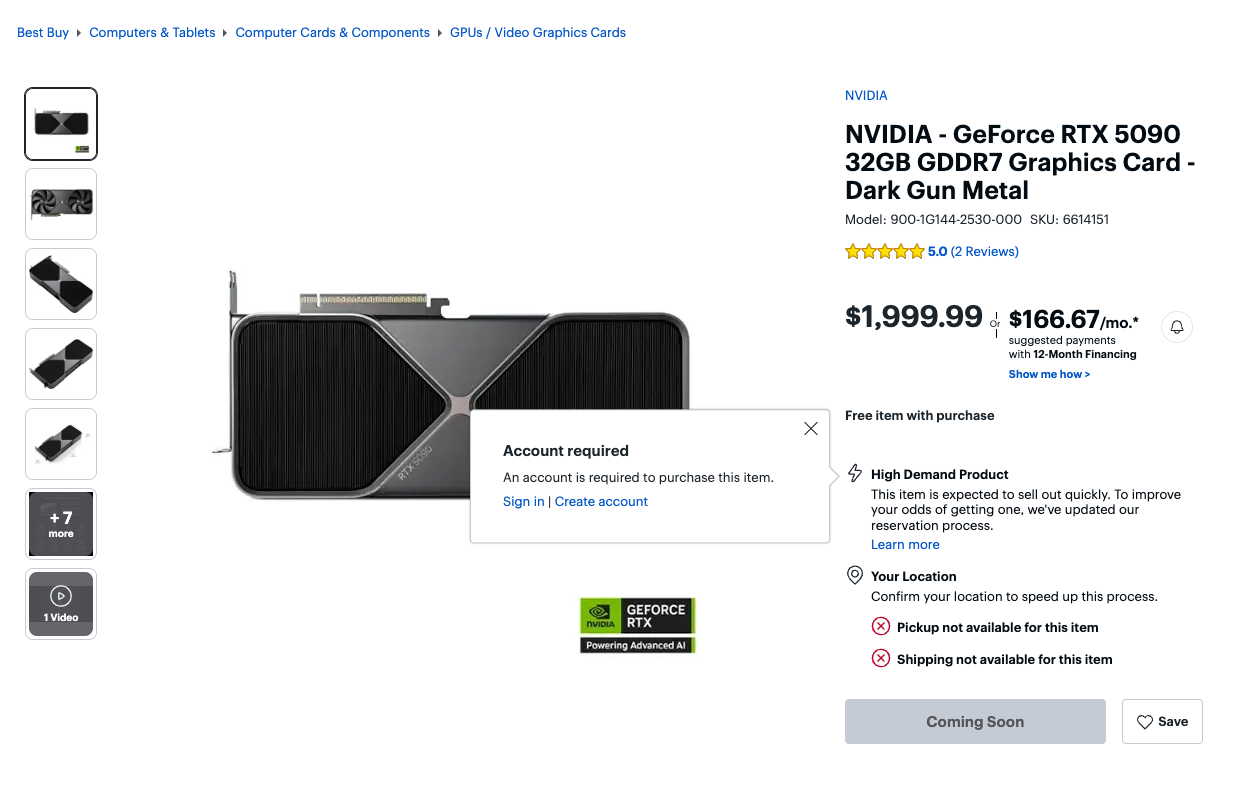Close the Account required popup
Screen dimensions: 1253x793
pyautogui.click(x=811, y=429)
